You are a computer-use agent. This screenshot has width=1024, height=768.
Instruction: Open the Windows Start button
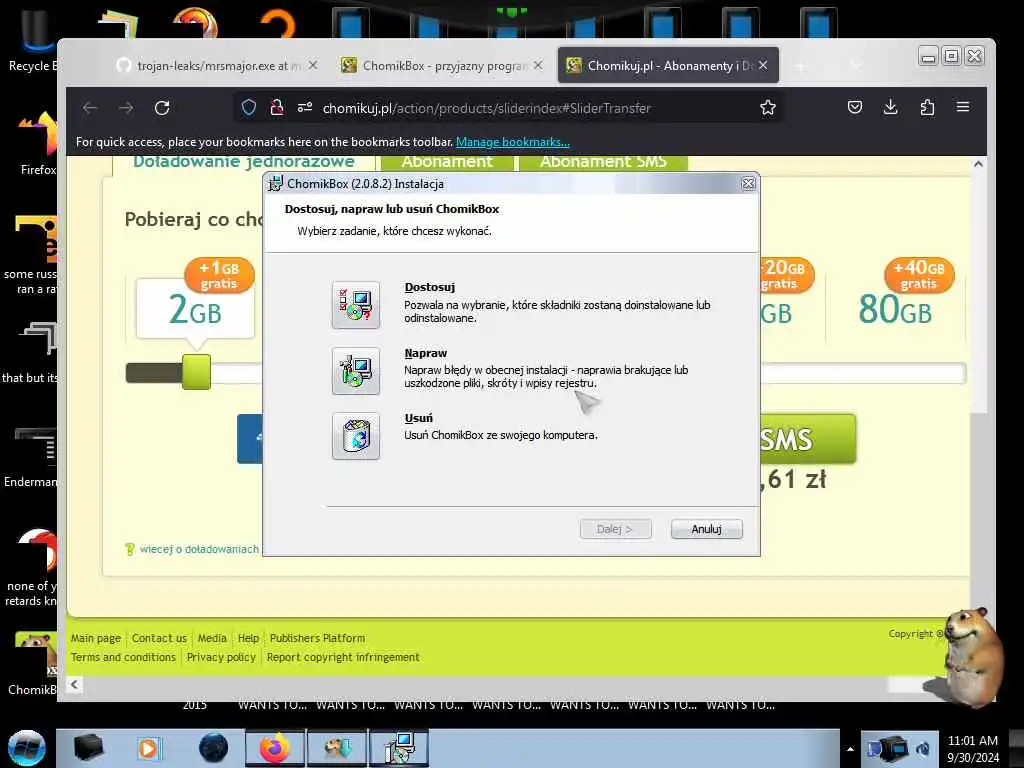point(27,748)
